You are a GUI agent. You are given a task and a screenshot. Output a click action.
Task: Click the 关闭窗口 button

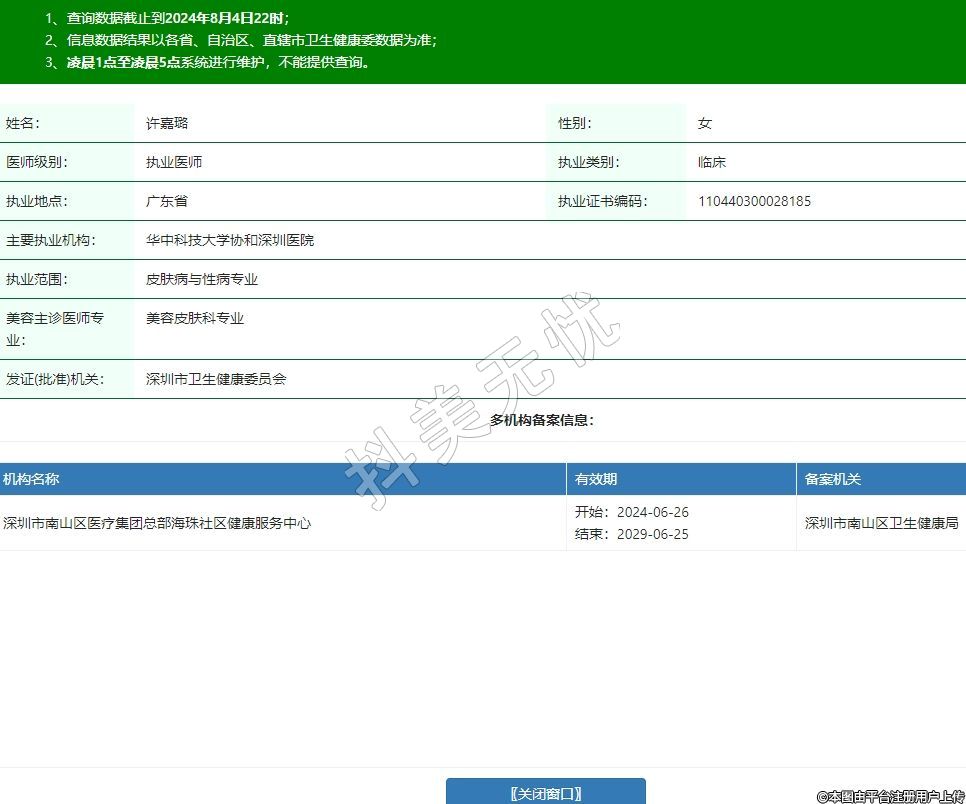coord(545,793)
